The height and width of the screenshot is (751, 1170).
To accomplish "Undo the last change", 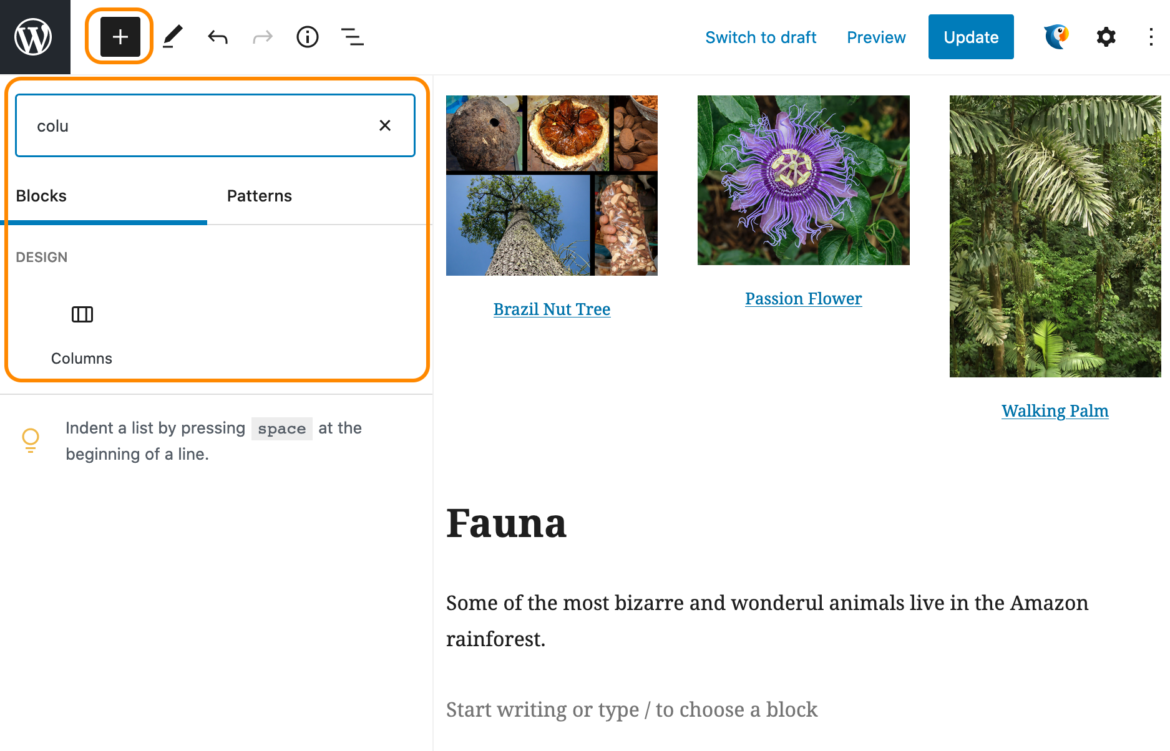I will click(x=217, y=37).
